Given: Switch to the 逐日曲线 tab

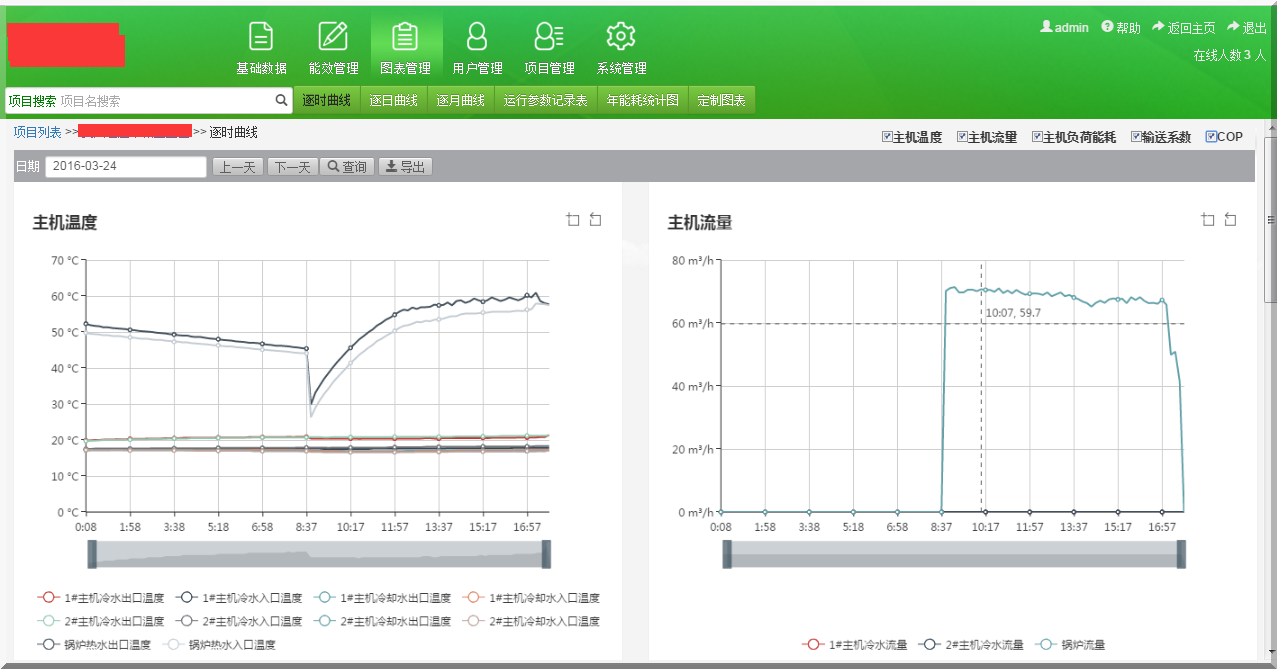Looking at the screenshot, I should (x=394, y=100).
